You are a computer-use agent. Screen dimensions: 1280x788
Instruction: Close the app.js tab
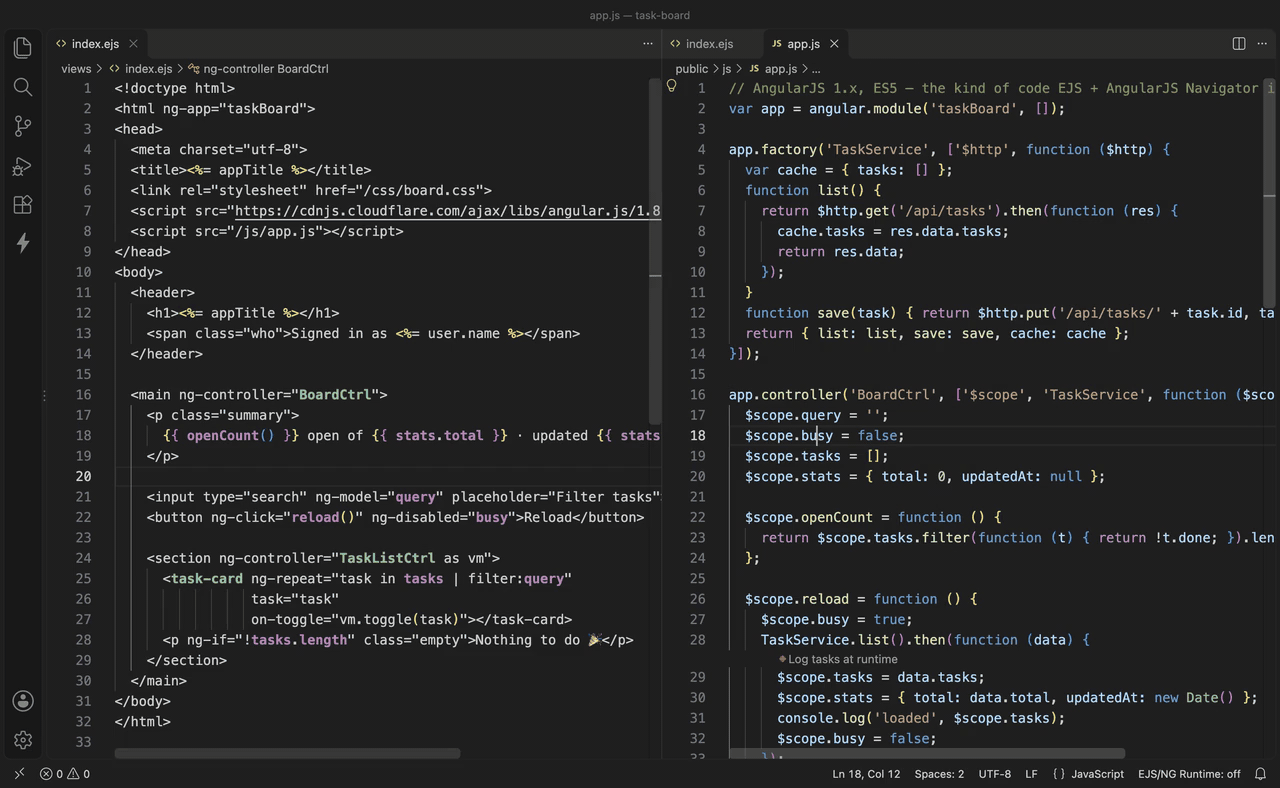[834, 44]
